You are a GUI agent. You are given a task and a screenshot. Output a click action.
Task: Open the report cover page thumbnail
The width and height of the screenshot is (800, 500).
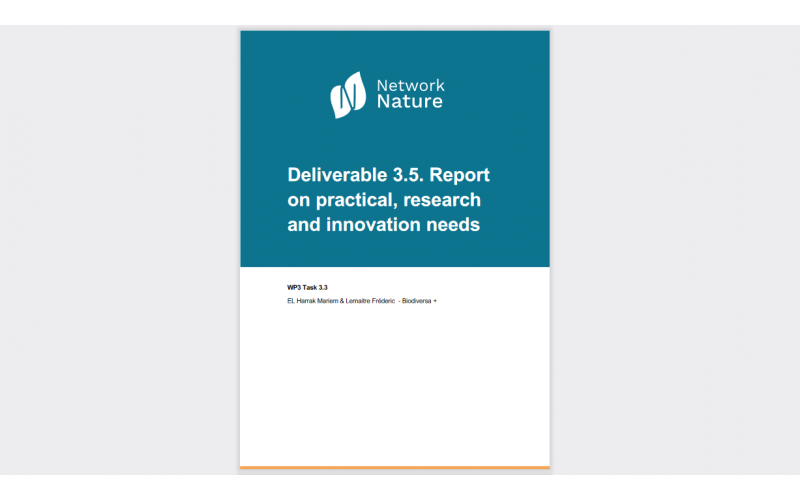pyautogui.click(x=395, y=249)
